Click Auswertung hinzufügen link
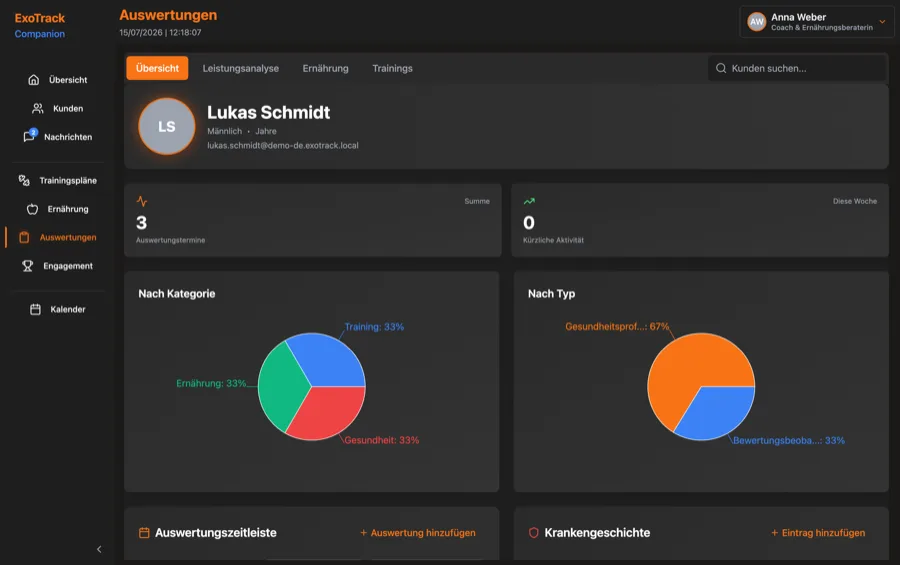The image size is (900, 565). (x=418, y=533)
